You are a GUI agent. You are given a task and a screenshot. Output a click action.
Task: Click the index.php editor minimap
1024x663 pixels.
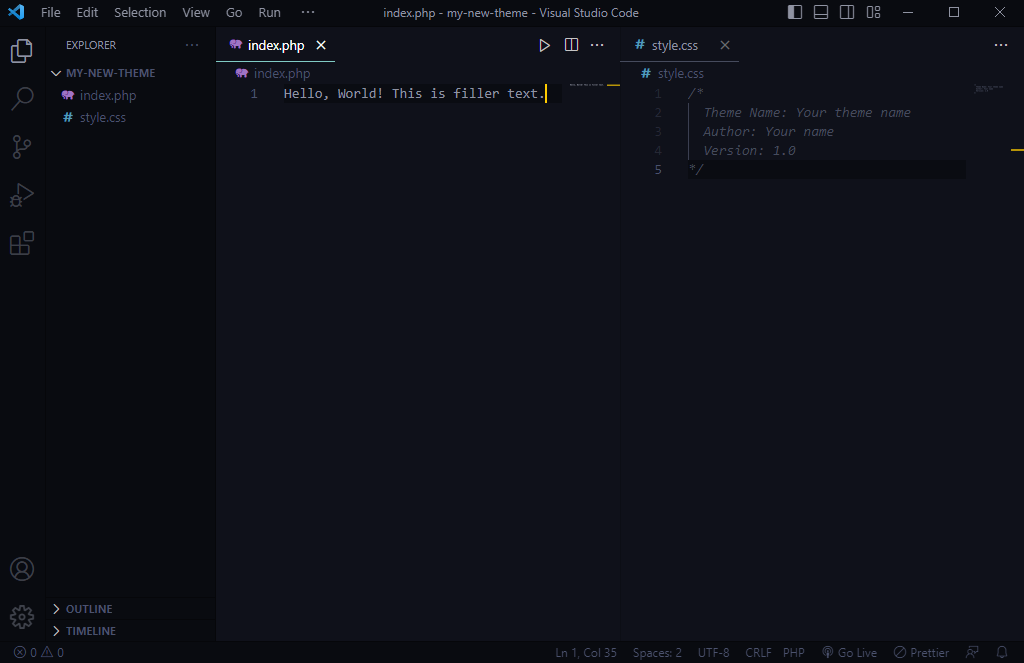click(x=586, y=85)
